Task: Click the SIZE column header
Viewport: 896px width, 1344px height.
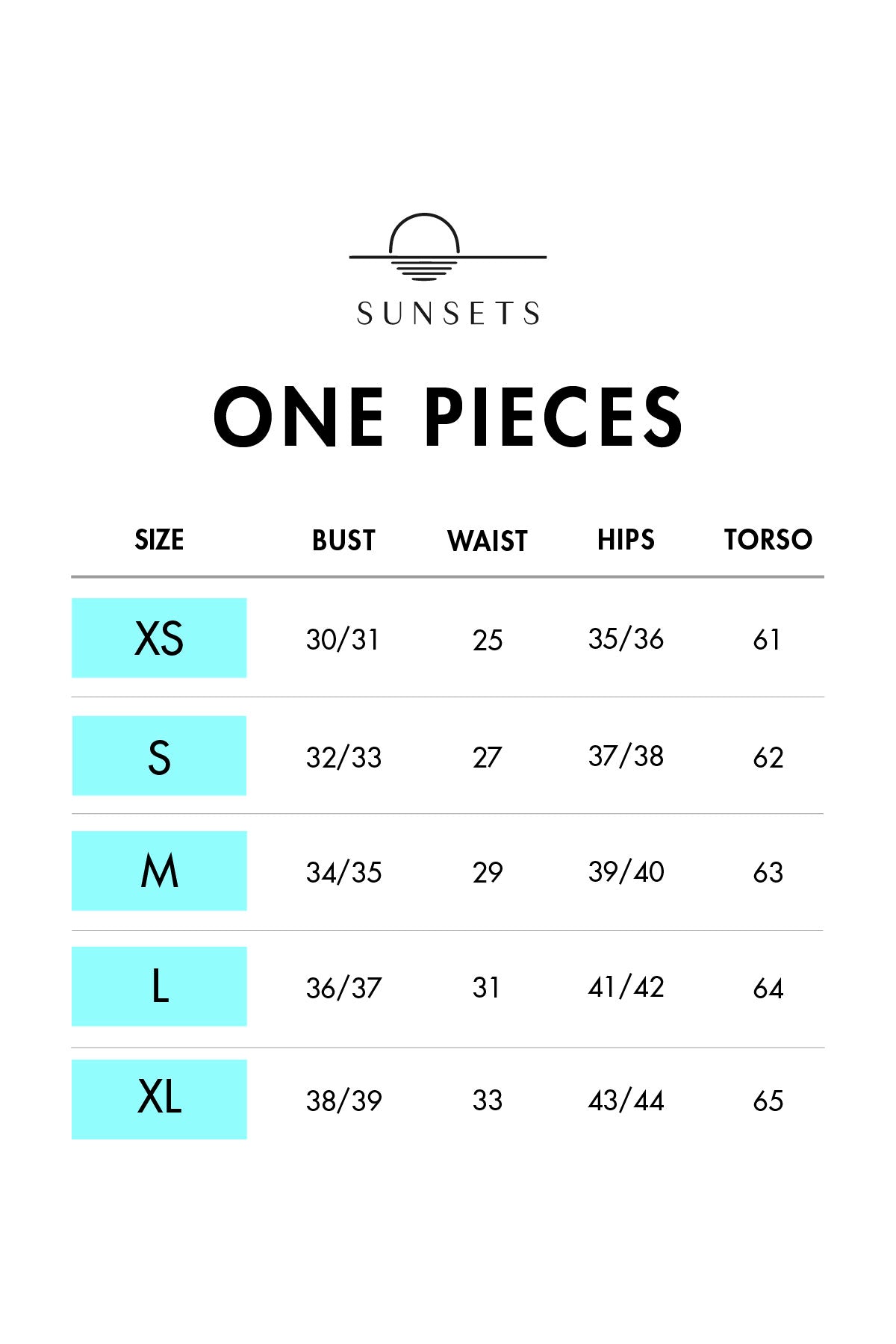Action: tap(159, 540)
